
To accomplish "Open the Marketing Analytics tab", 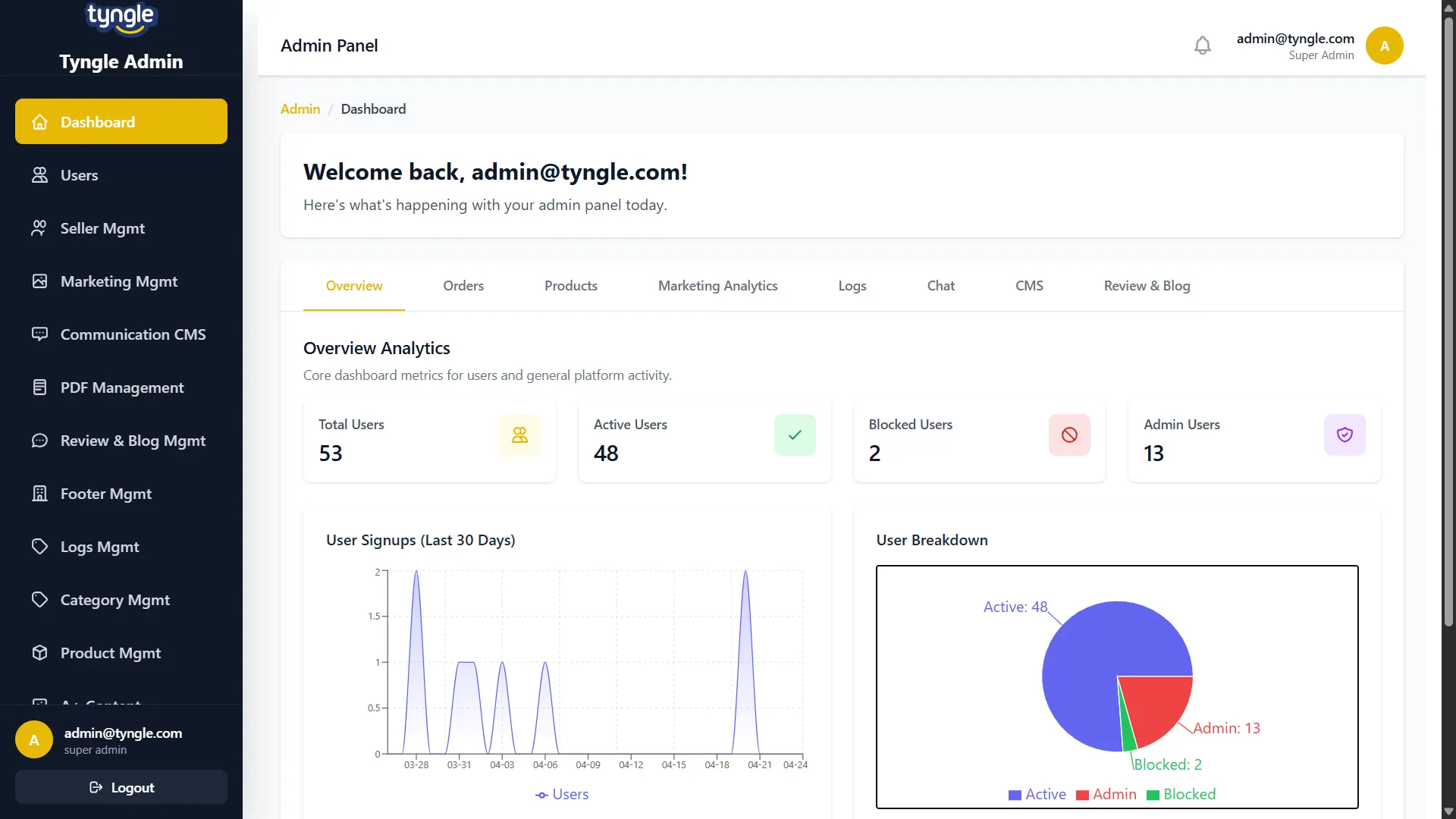I will [718, 286].
